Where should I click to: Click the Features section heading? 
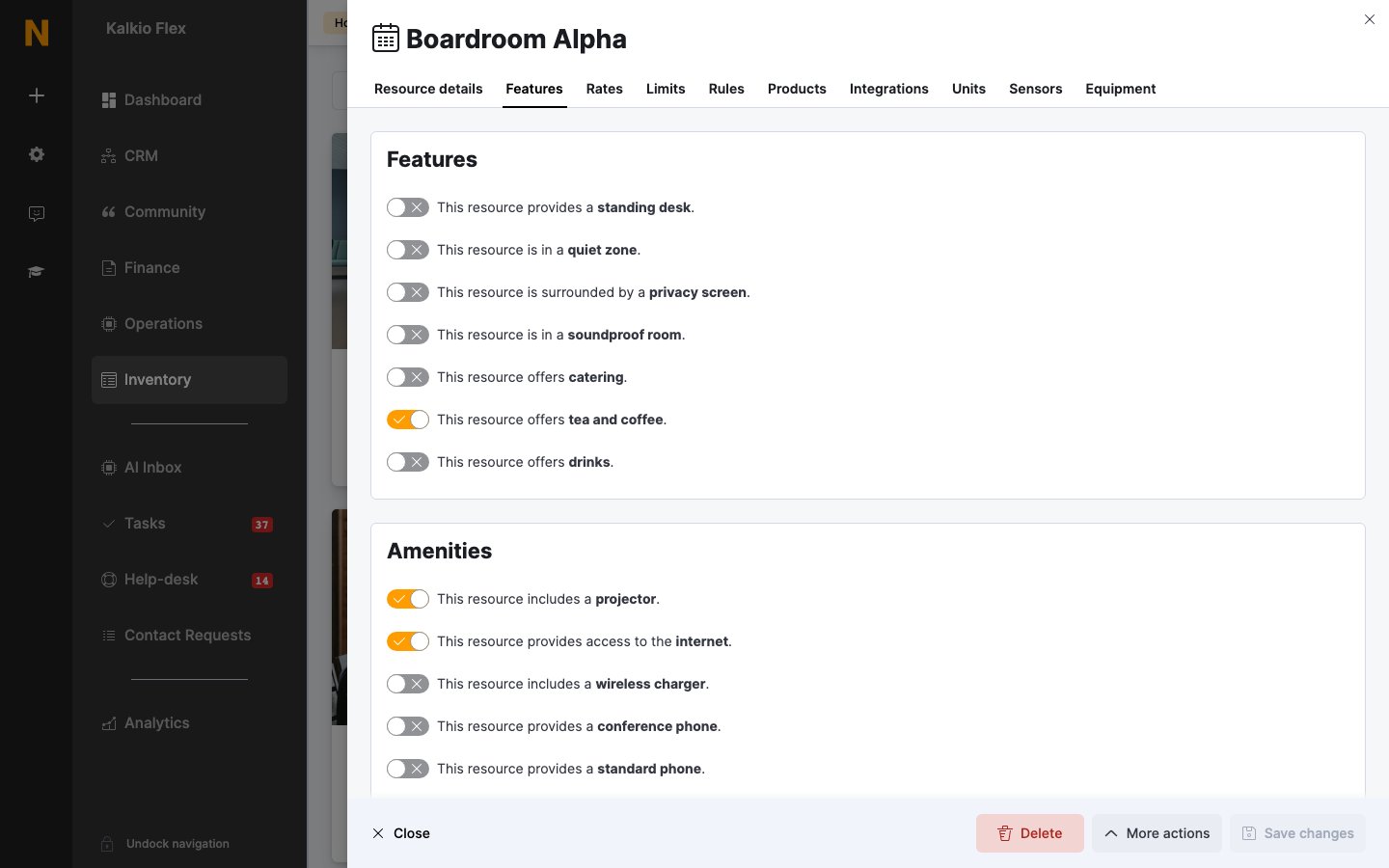pyautogui.click(x=432, y=159)
